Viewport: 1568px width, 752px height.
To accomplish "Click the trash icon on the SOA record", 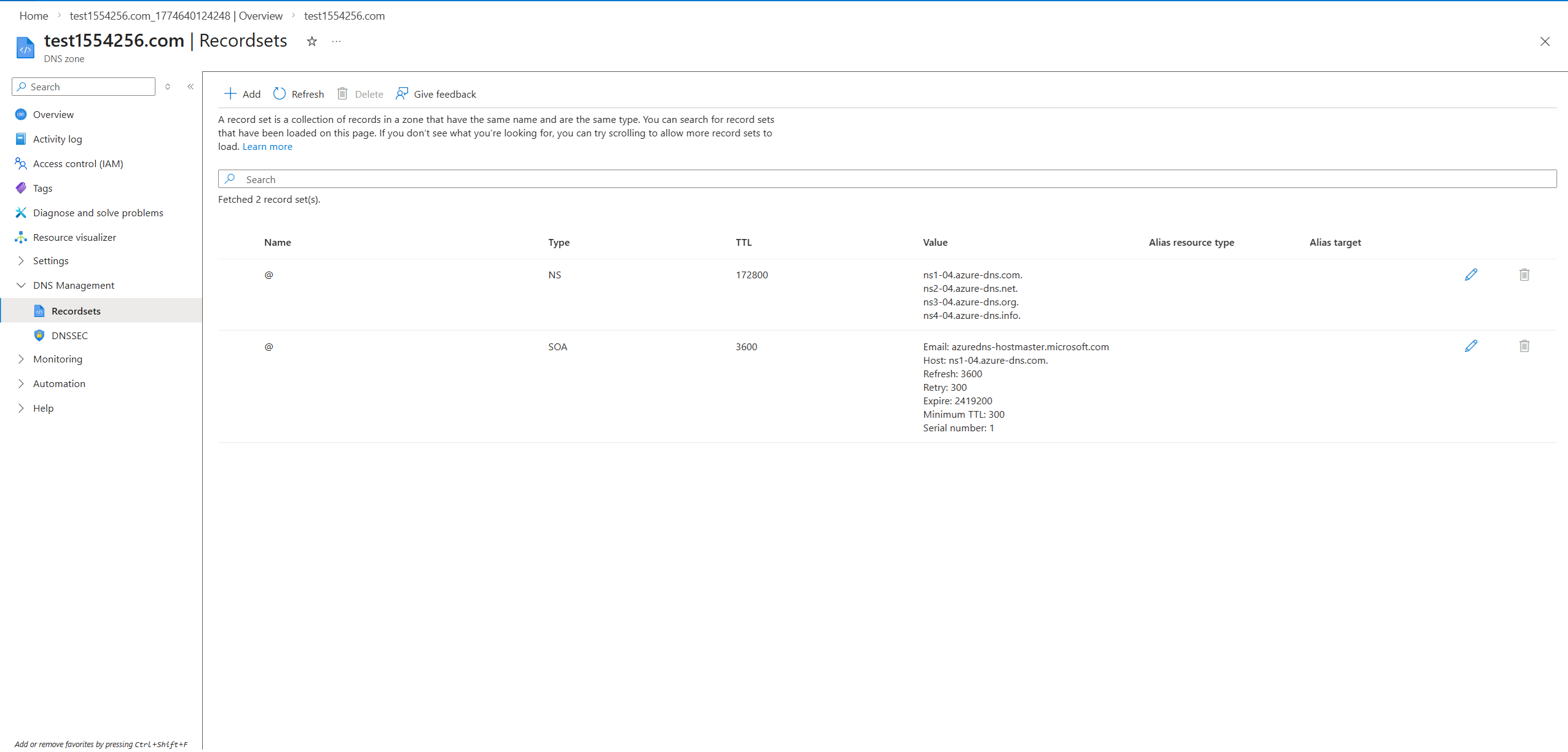I will [x=1524, y=346].
